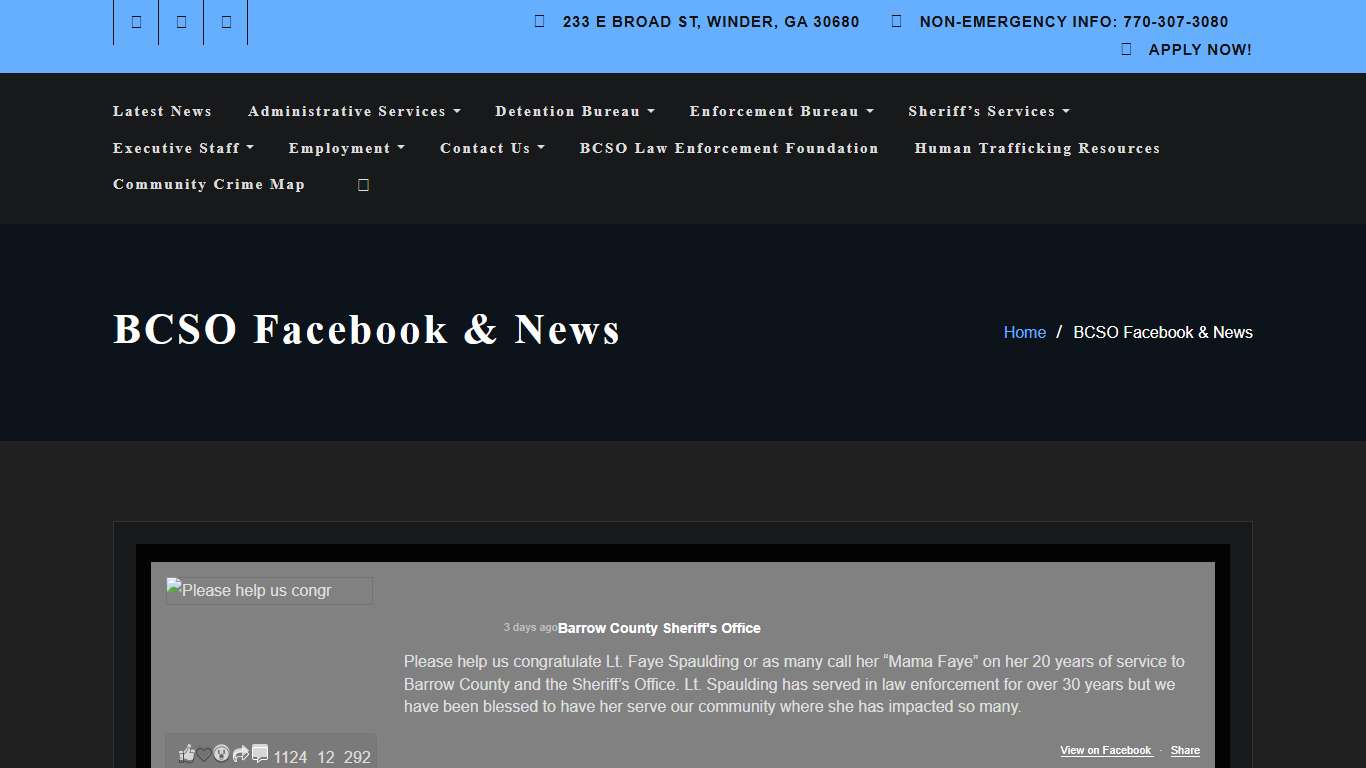Viewport: 1366px width, 768px height.
Task: Click the heart reaction icon on the post
Action: tap(203, 753)
